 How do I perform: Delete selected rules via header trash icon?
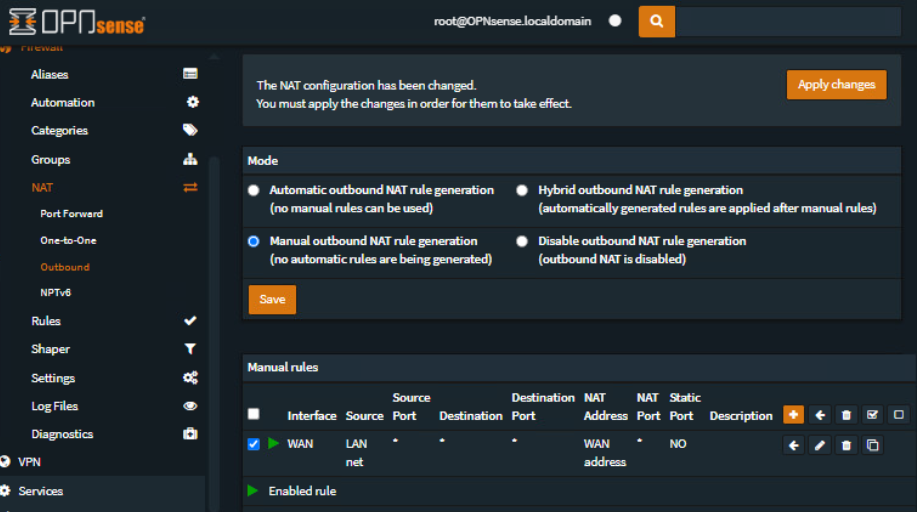coord(846,415)
